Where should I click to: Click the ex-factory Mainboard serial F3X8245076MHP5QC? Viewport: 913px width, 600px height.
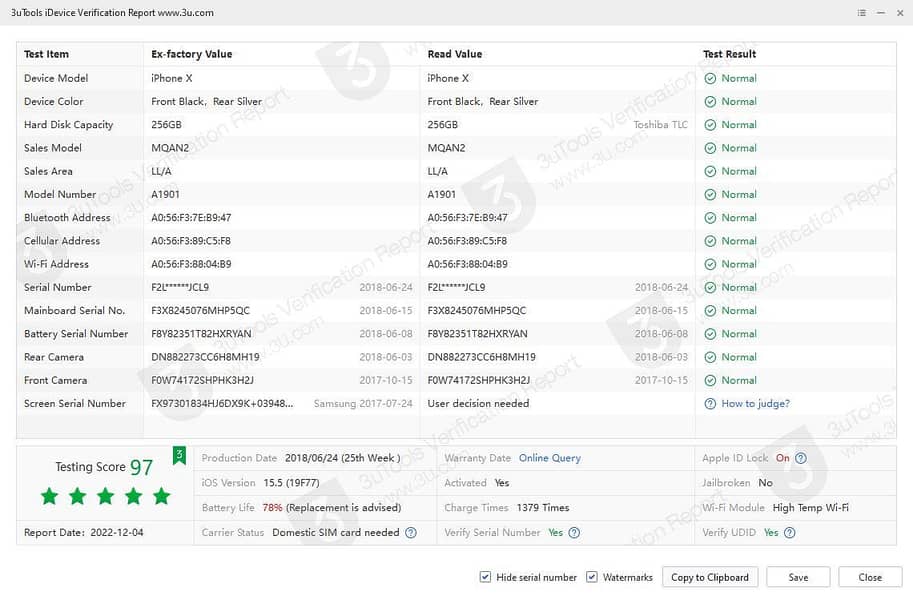pyautogui.click(x=200, y=311)
